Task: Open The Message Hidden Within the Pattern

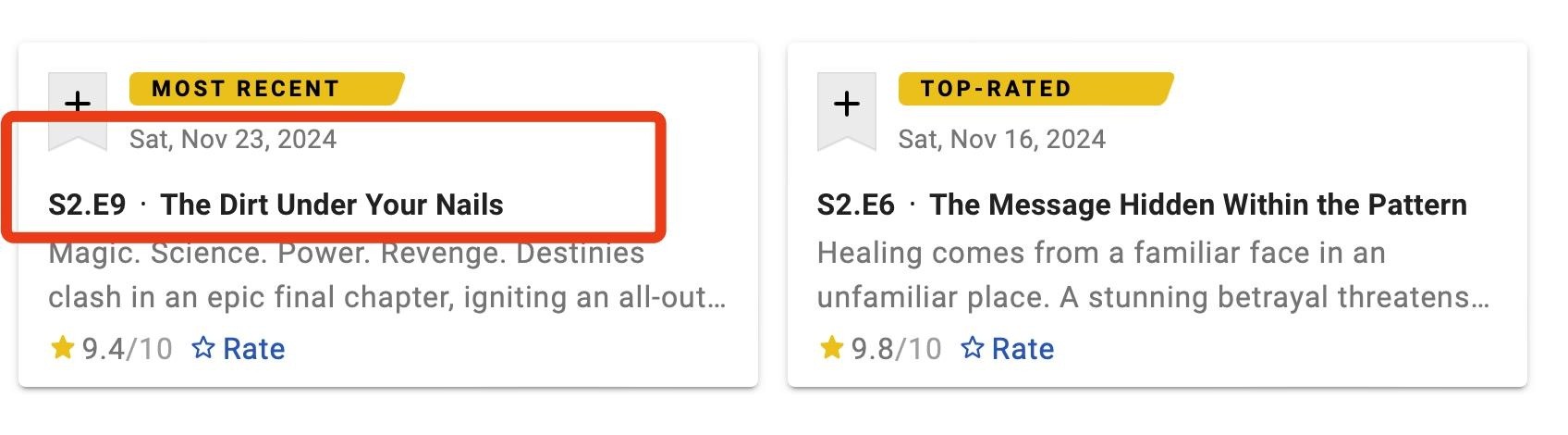Action: (1198, 205)
